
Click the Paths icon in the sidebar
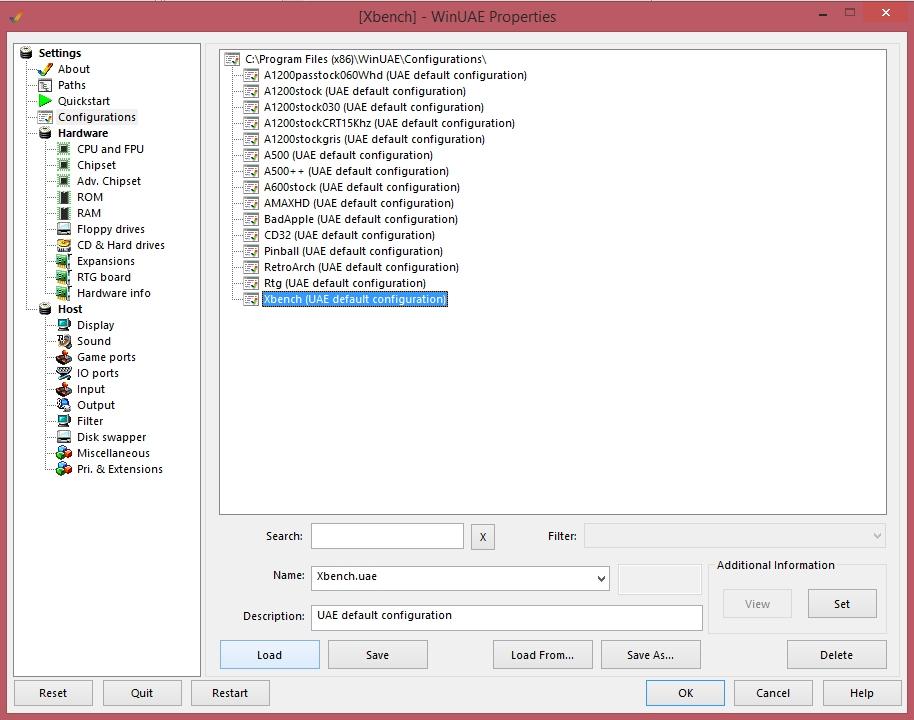(45, 85)
